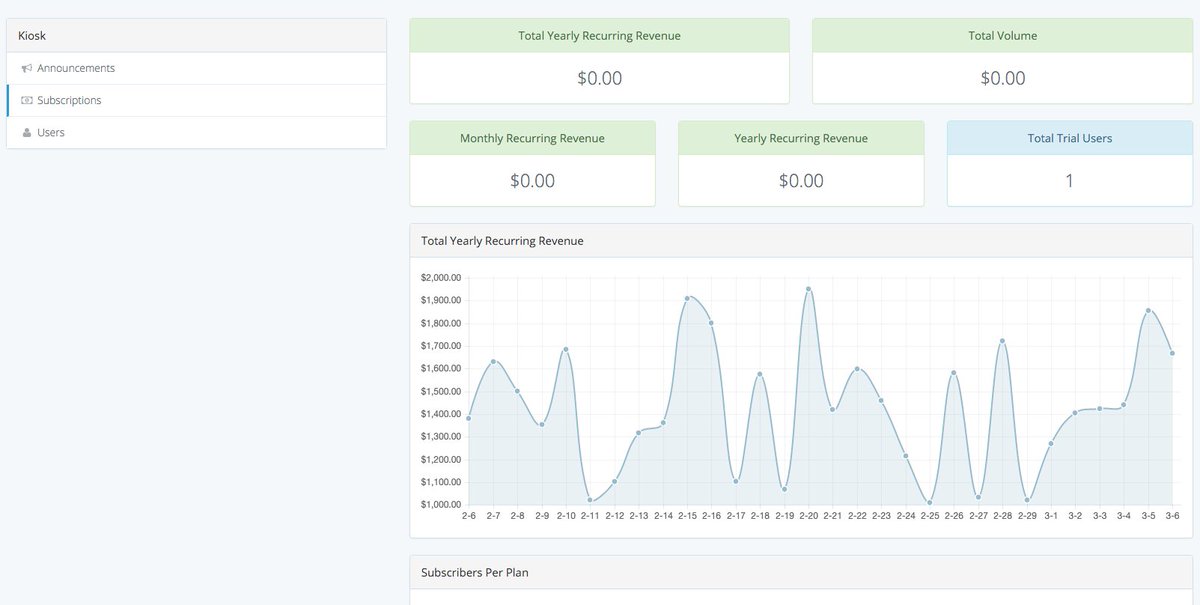Viewport: 1200px width, 605px height.
Task: Click the $0.00 value under Monthly Recurring Revenue
Action: click(532, 181)
